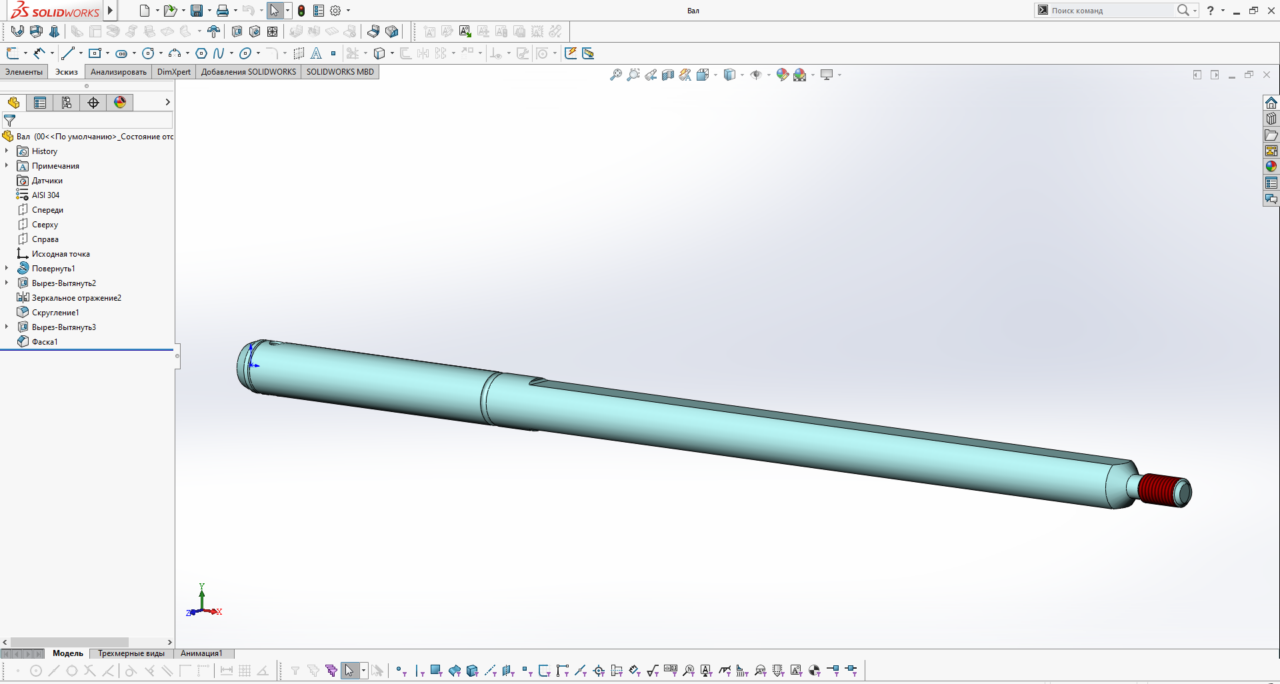
Task: Select the Polygon sketch tool
Action: click(x=201, y=53)
